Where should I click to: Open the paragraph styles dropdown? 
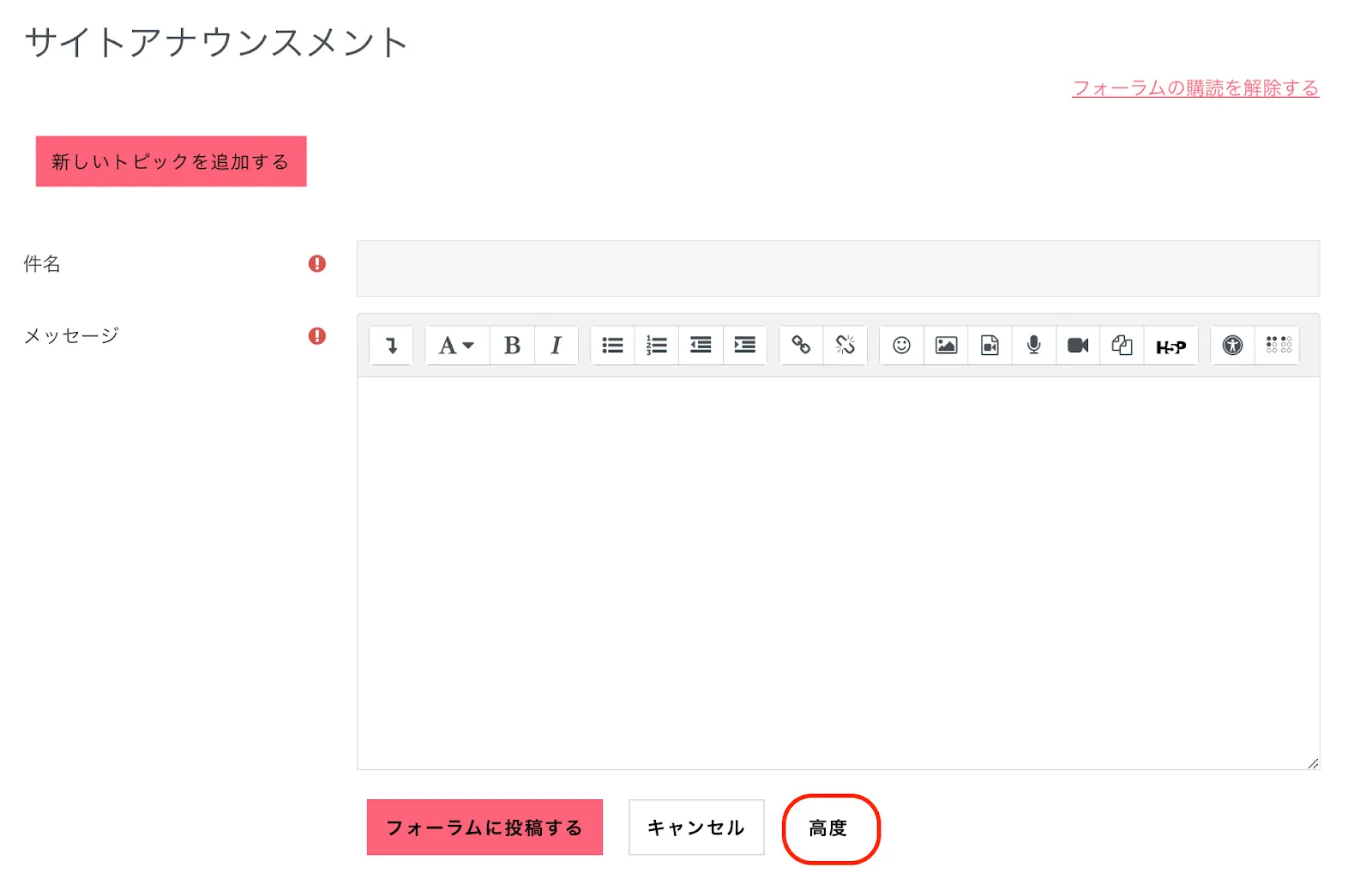point(457,346)
